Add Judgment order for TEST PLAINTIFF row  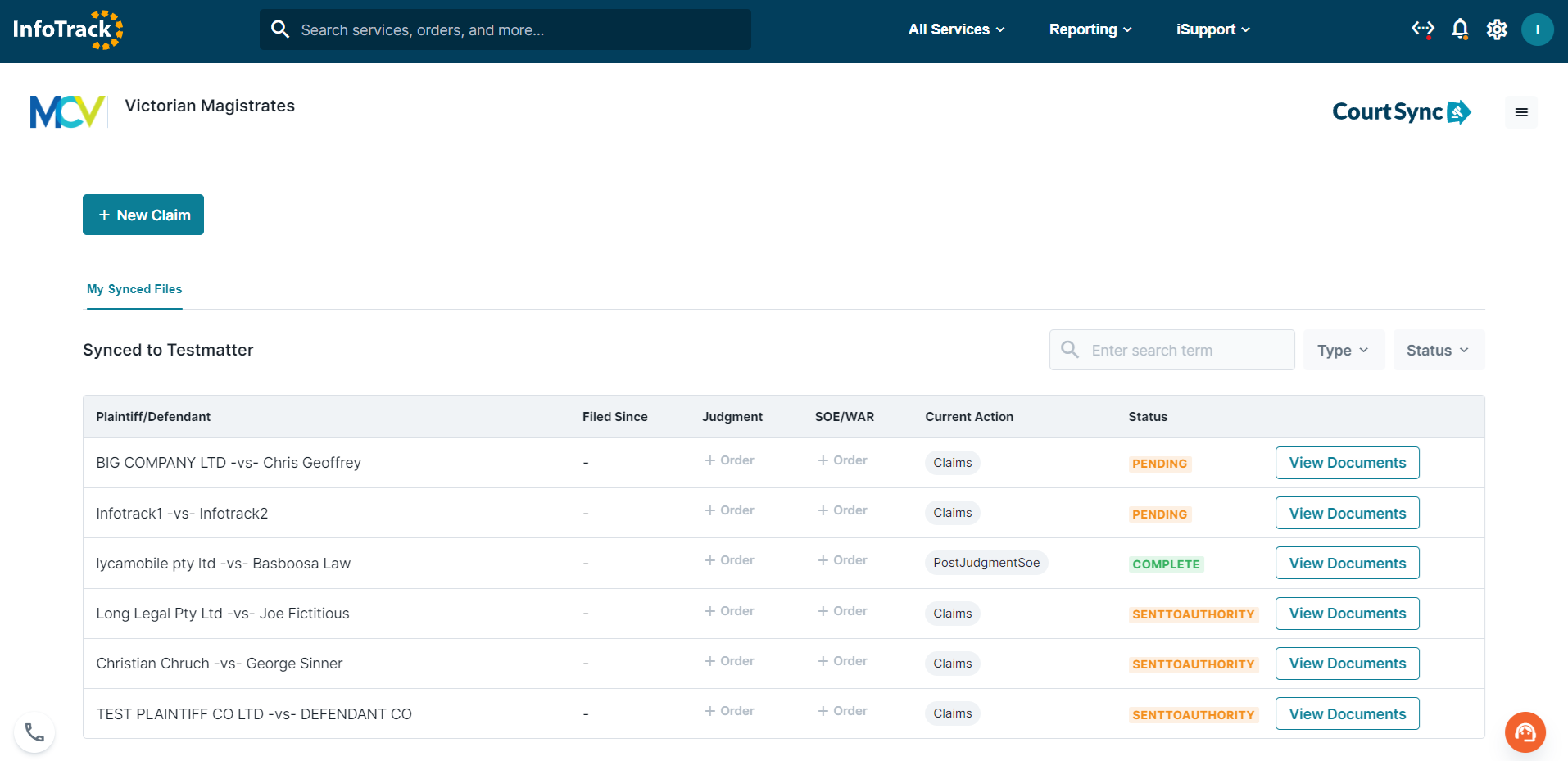729,711
